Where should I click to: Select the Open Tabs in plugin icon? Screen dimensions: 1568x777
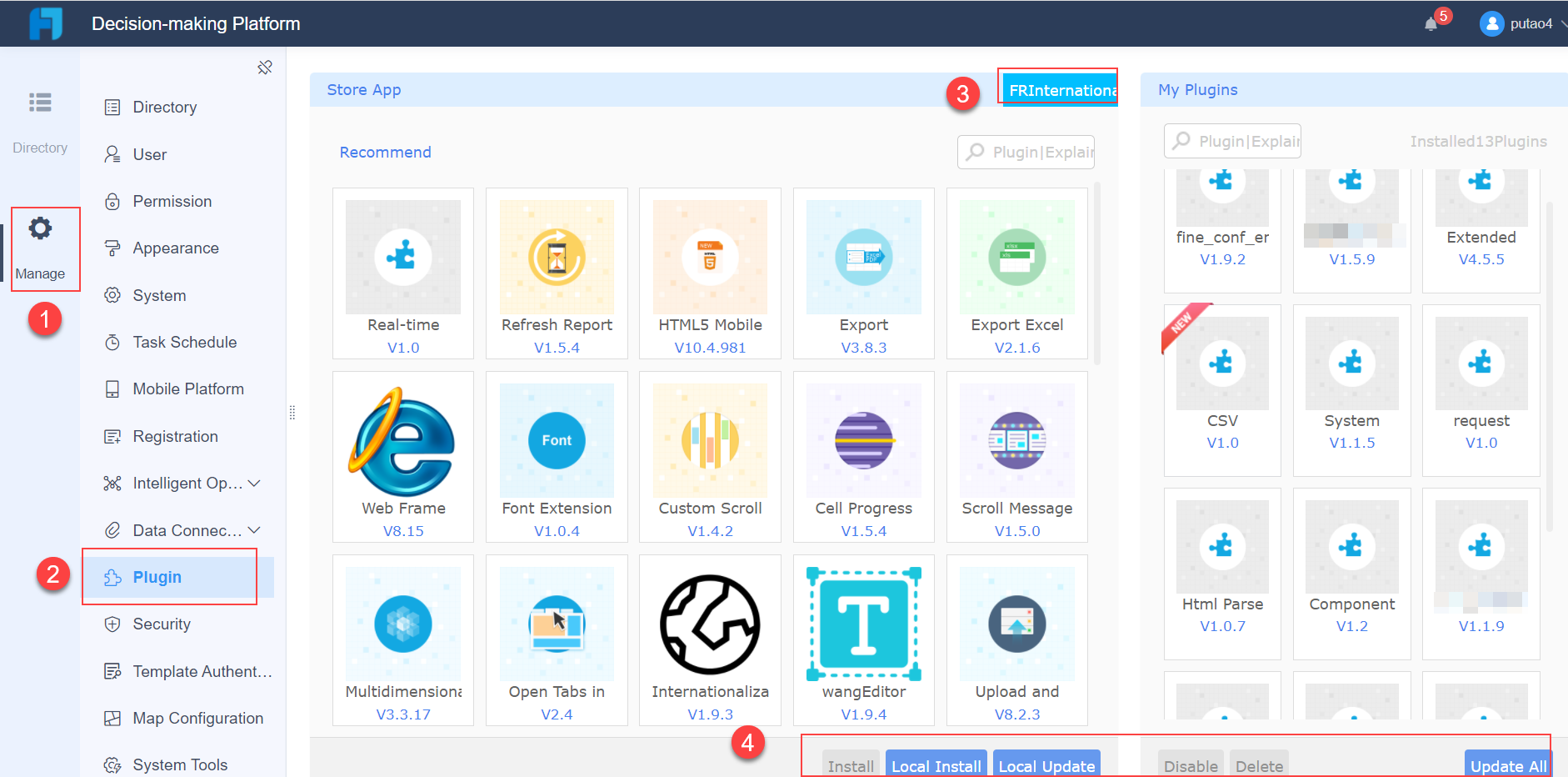click(557, 624)
